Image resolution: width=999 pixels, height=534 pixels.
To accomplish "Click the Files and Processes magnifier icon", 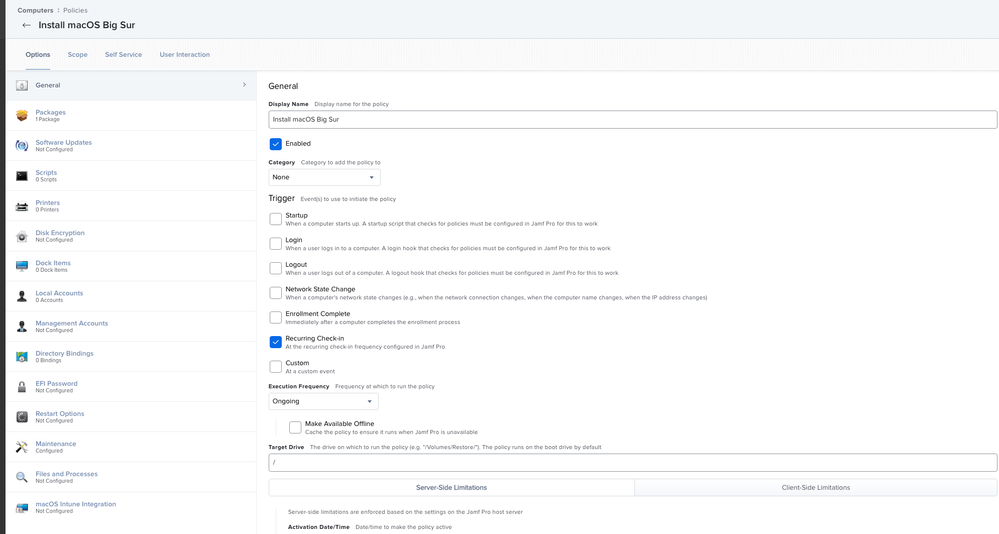I will pyautogui.click(x=22, y=477).
